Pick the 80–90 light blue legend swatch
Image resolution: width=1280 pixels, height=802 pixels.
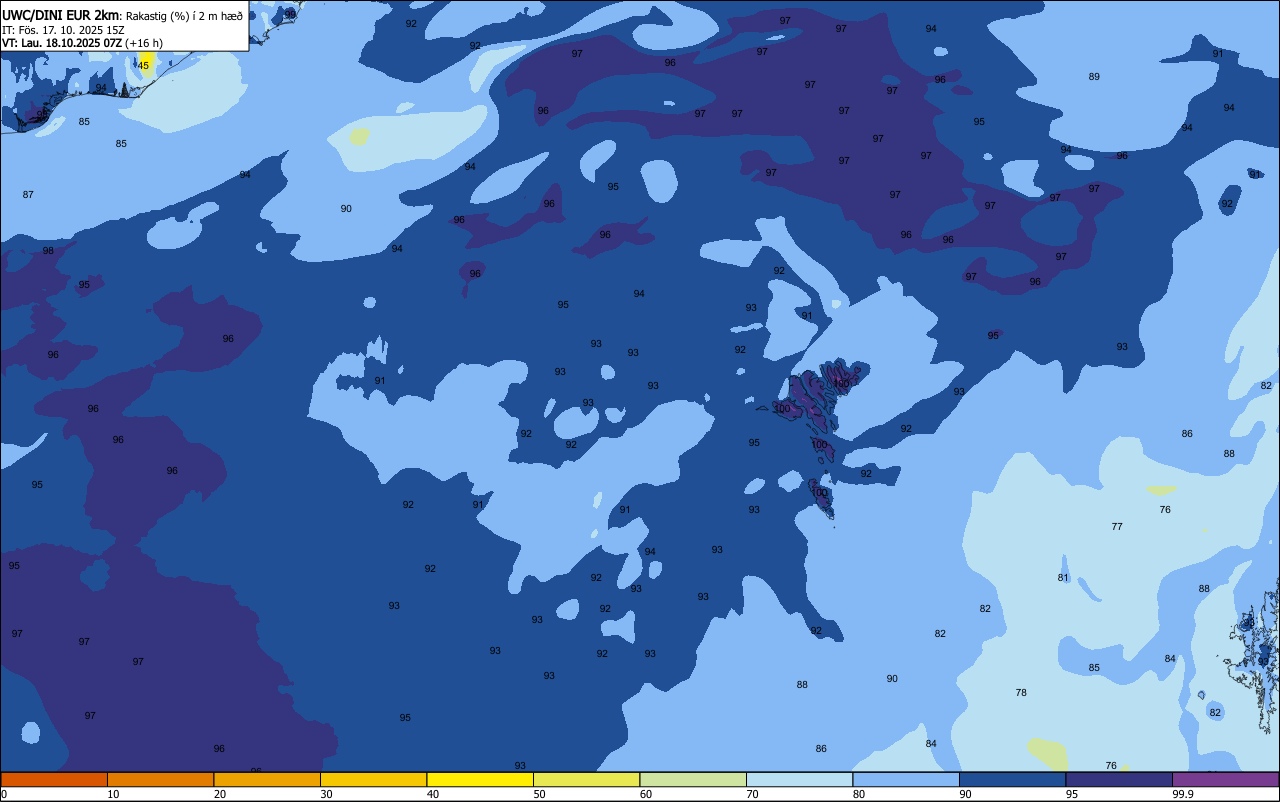click(x=906, y=779)
